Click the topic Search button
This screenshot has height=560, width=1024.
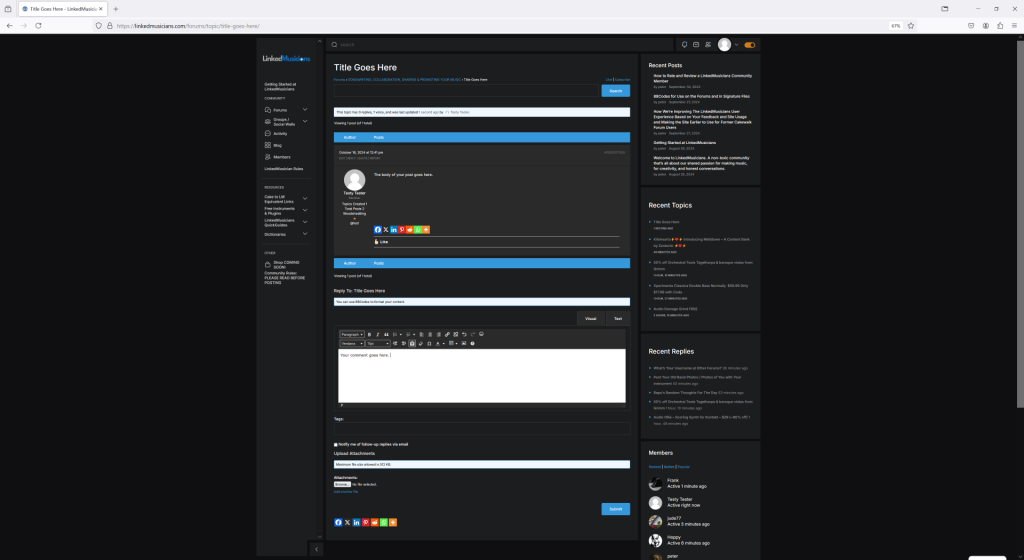point(616,91)
